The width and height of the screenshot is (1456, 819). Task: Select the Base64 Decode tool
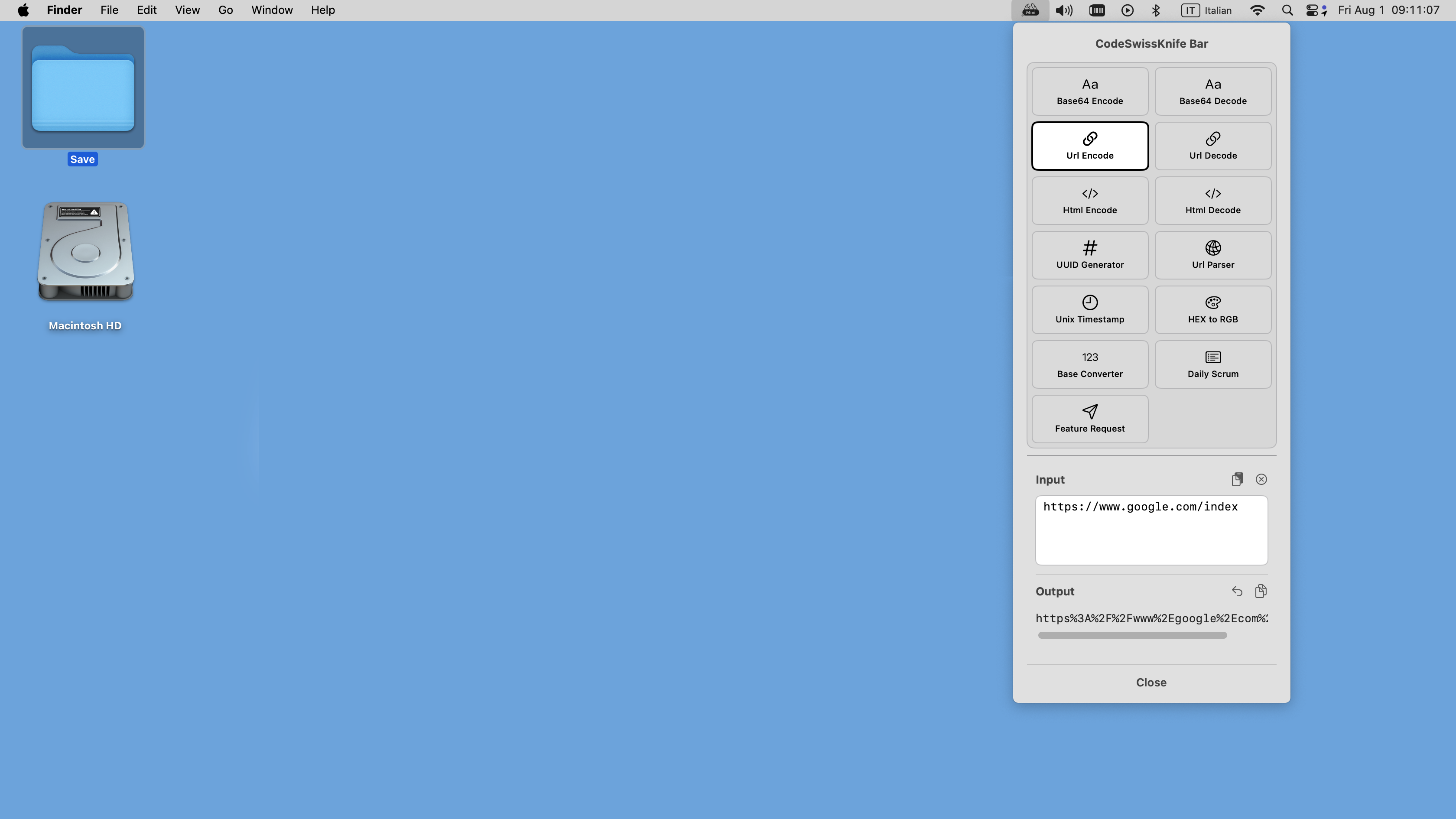click(1213, 91)
